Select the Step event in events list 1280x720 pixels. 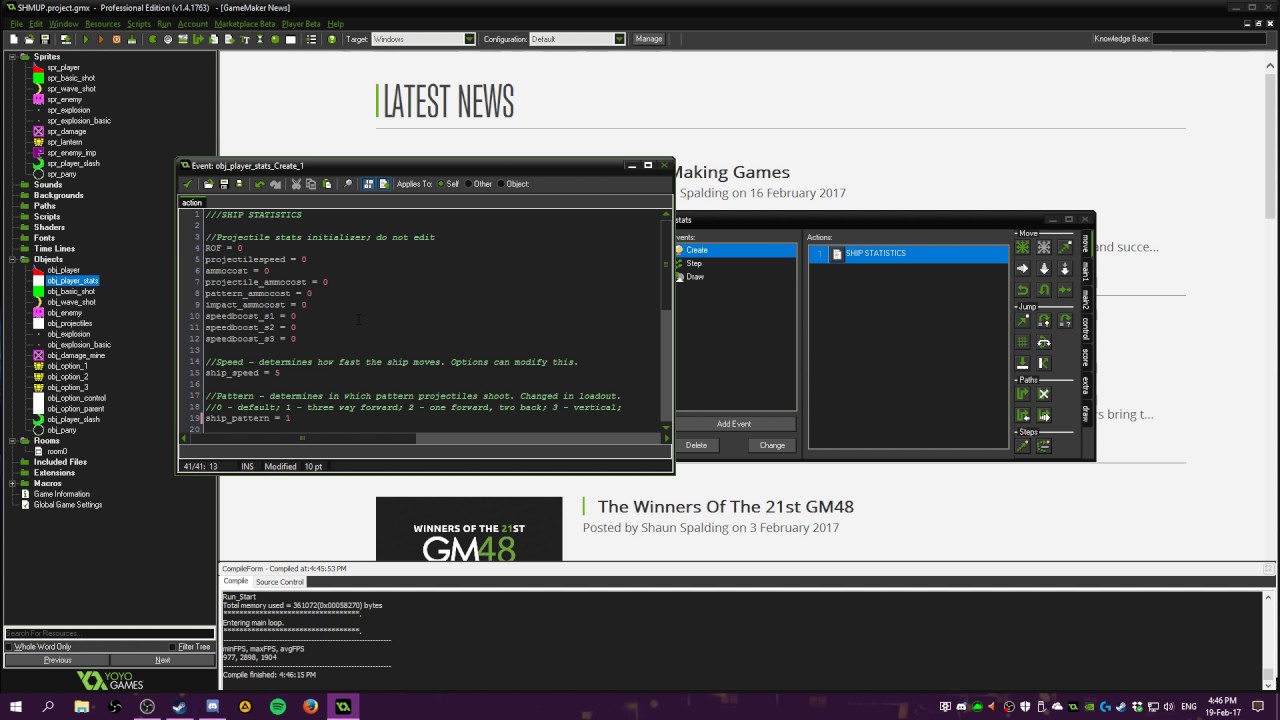(694, 263)
